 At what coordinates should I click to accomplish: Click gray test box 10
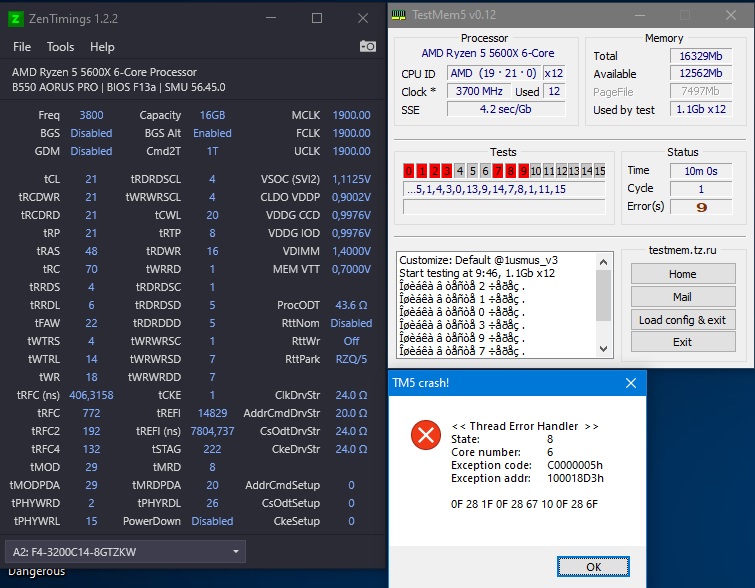pyautogui.click(x=536, y=170)
